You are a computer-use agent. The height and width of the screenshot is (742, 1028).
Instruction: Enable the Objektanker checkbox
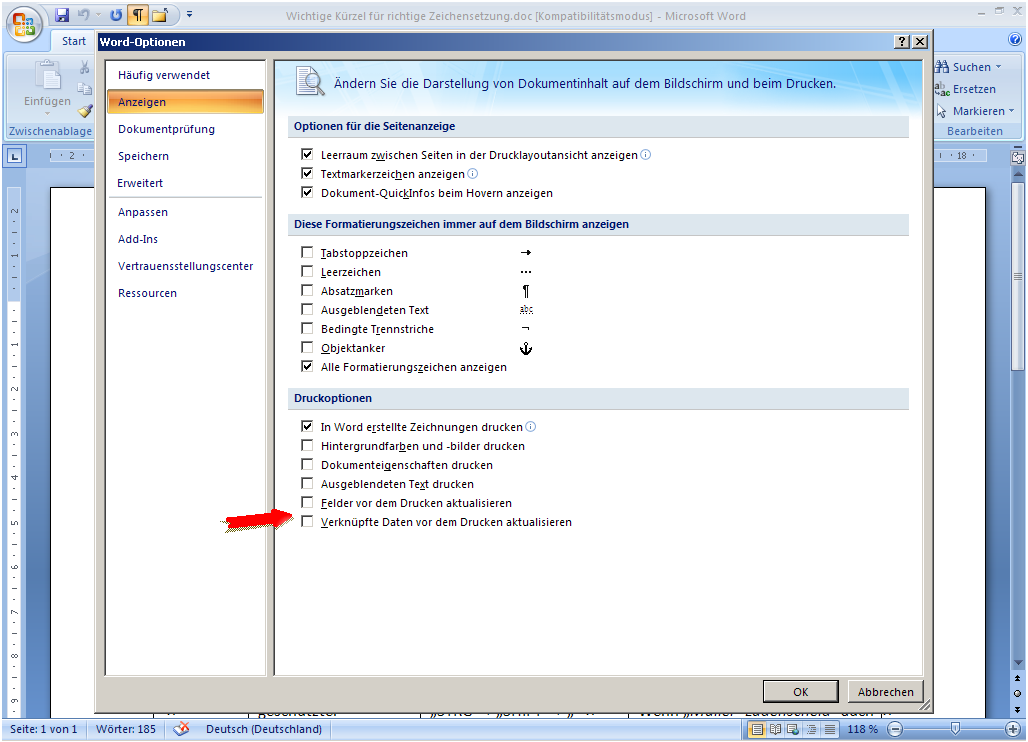307,347
